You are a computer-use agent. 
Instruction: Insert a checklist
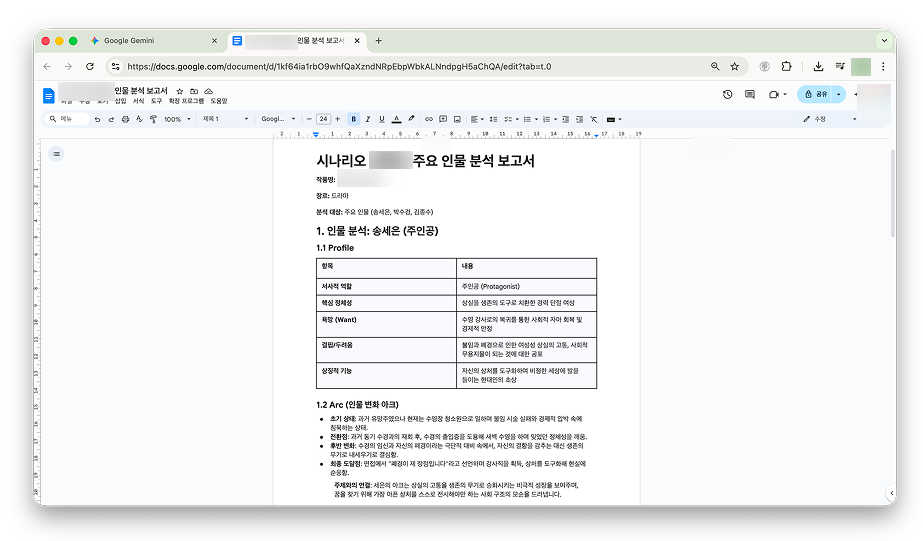508,119
